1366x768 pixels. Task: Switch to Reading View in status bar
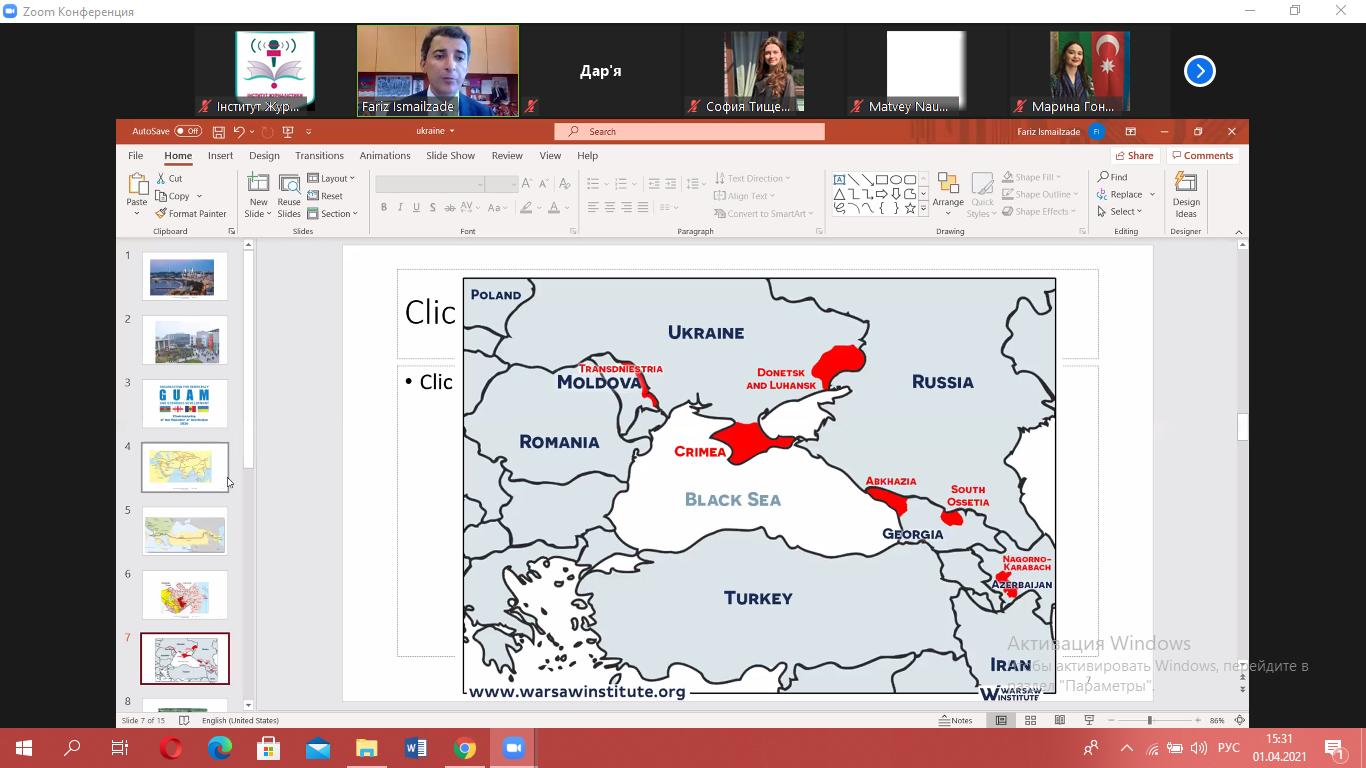tap(1059, 720)
